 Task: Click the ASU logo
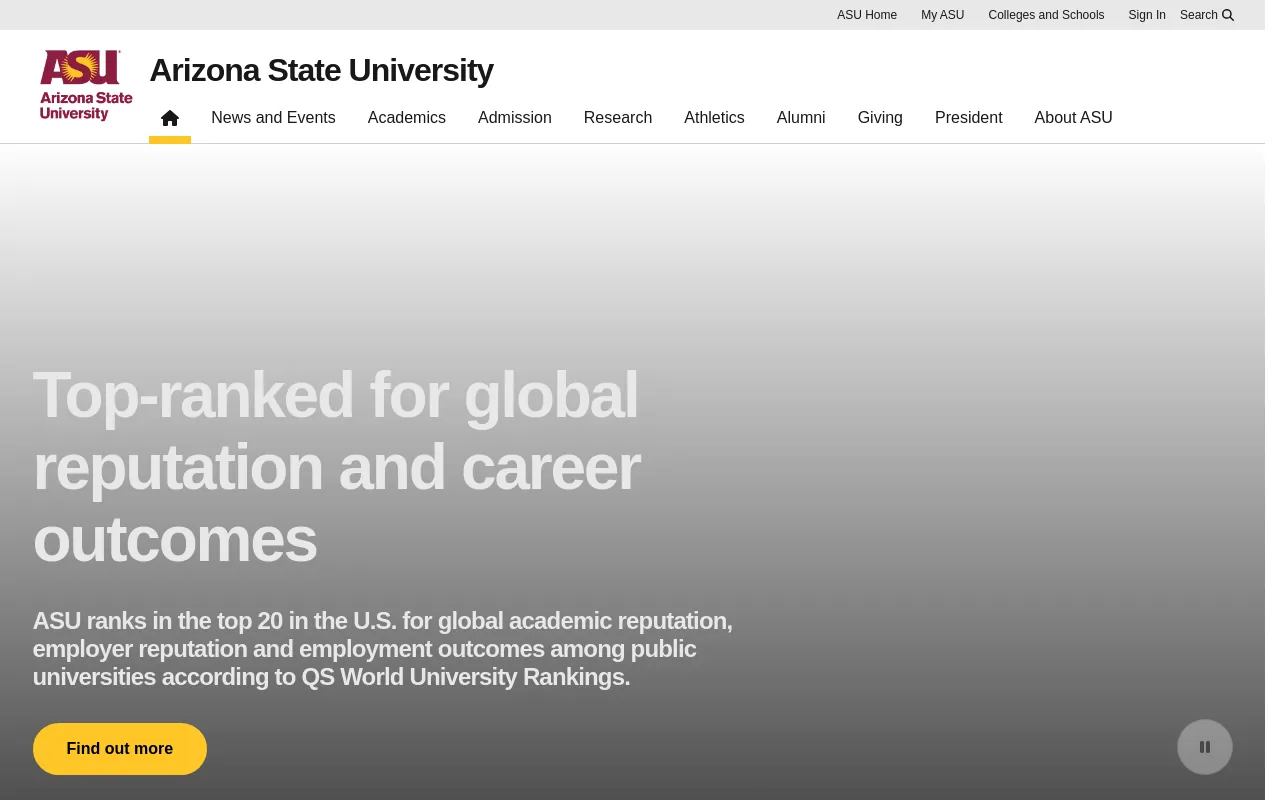pyautogui.click(x=86, y=85)
